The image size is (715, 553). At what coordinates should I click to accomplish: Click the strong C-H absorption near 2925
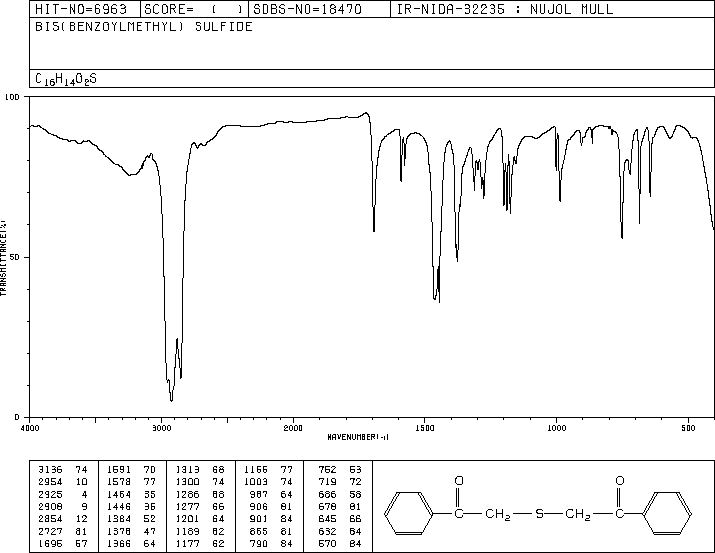click(171, 399)
